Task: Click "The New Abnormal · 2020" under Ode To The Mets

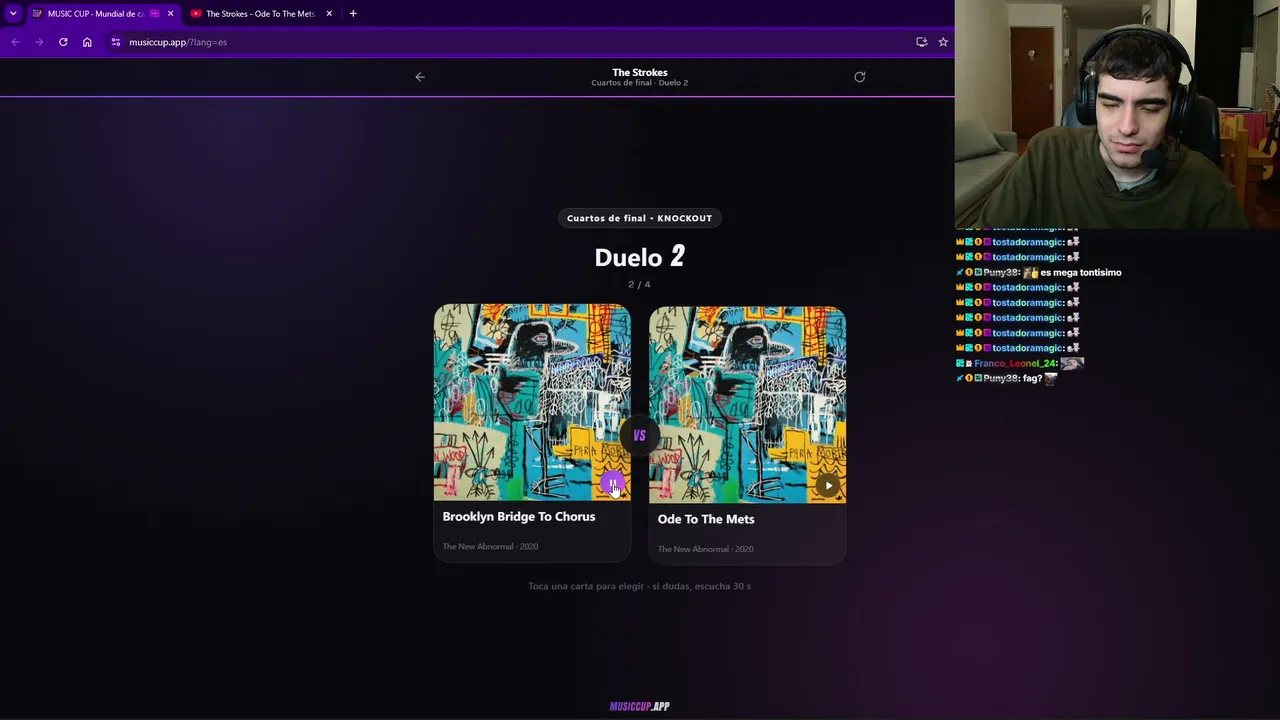Action: [705, 549]
